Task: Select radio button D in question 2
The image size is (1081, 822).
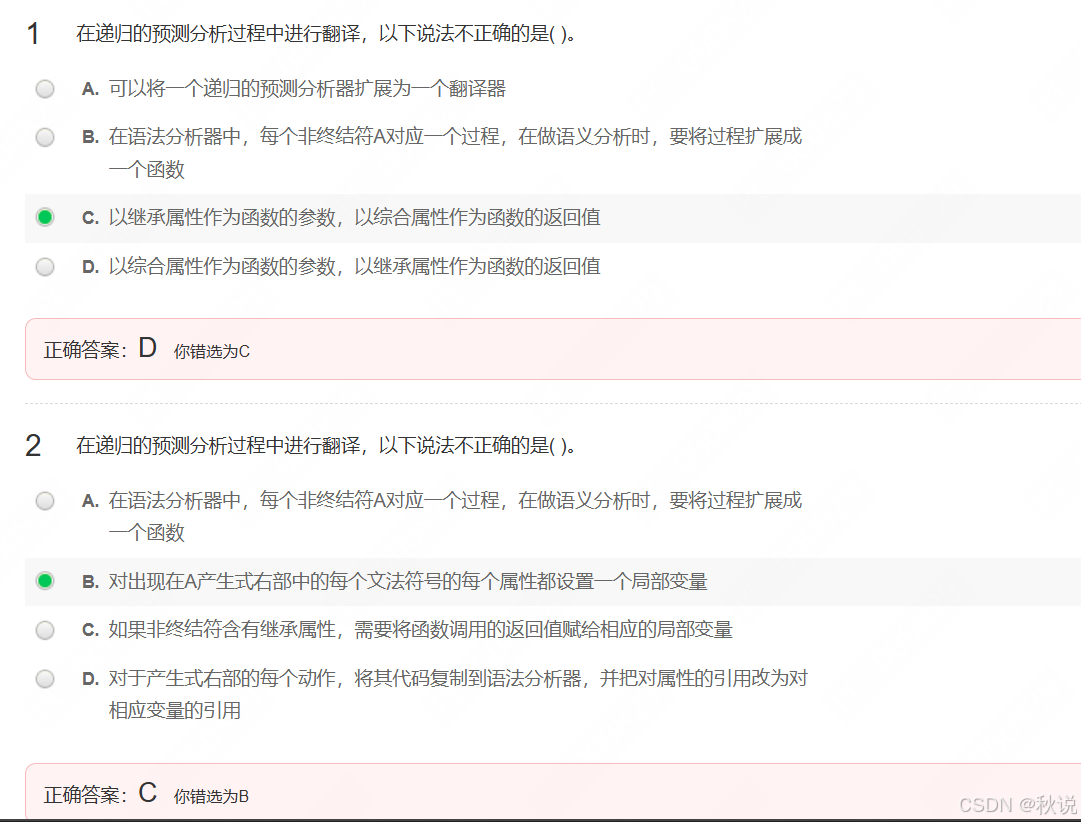Action: click(45, 678)
